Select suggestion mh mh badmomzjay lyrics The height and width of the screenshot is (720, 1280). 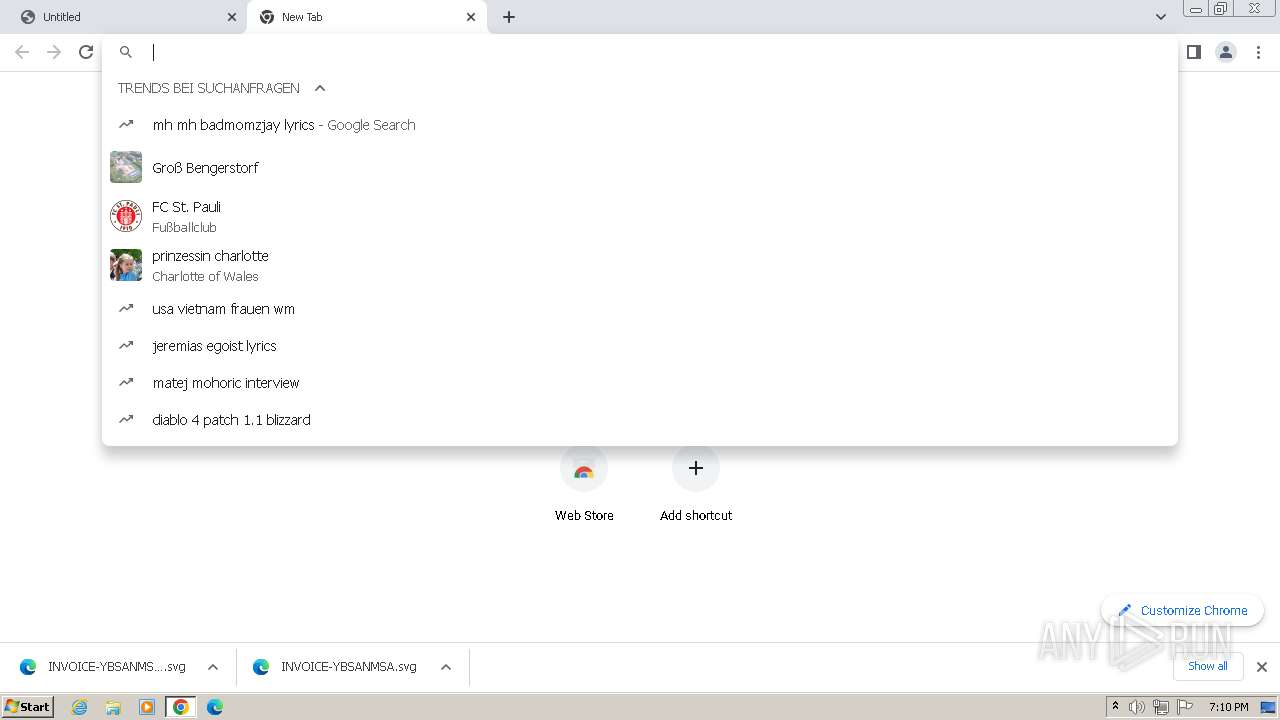click(640, 125)
